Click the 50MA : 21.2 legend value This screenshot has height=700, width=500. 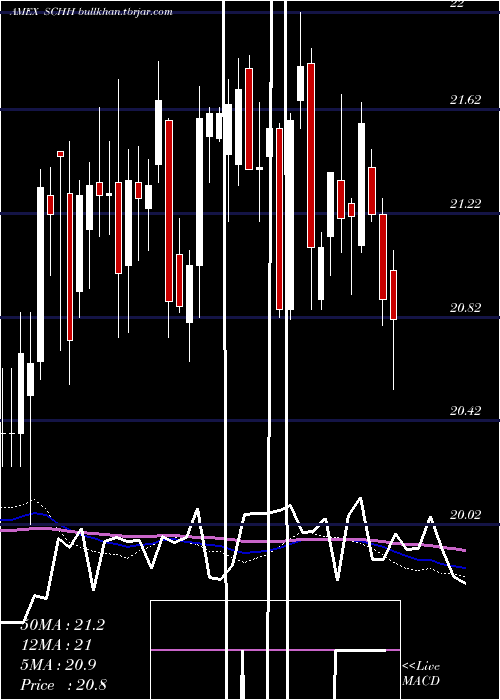point(62,625)
